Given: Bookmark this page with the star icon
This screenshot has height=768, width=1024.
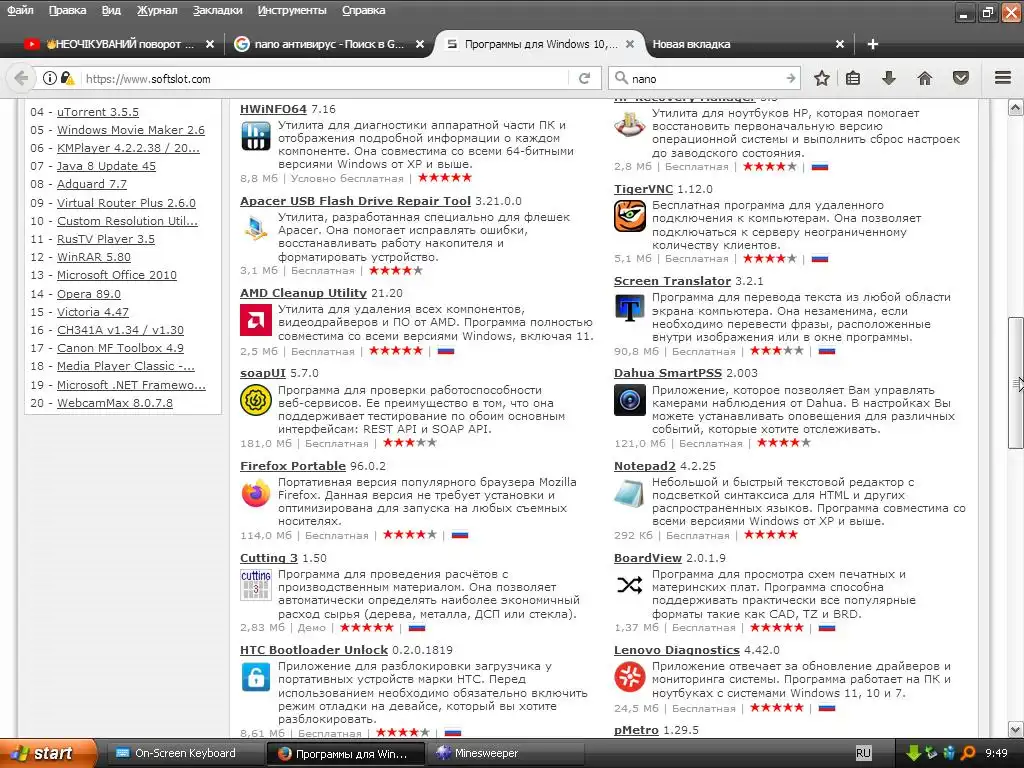Looking at the screenshot, I should coord(822,78).
